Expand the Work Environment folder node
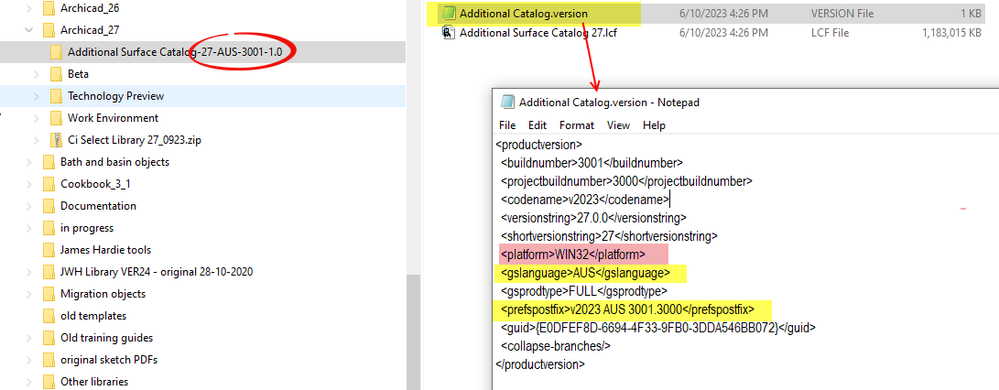The image size is (999, 390). 36,118
